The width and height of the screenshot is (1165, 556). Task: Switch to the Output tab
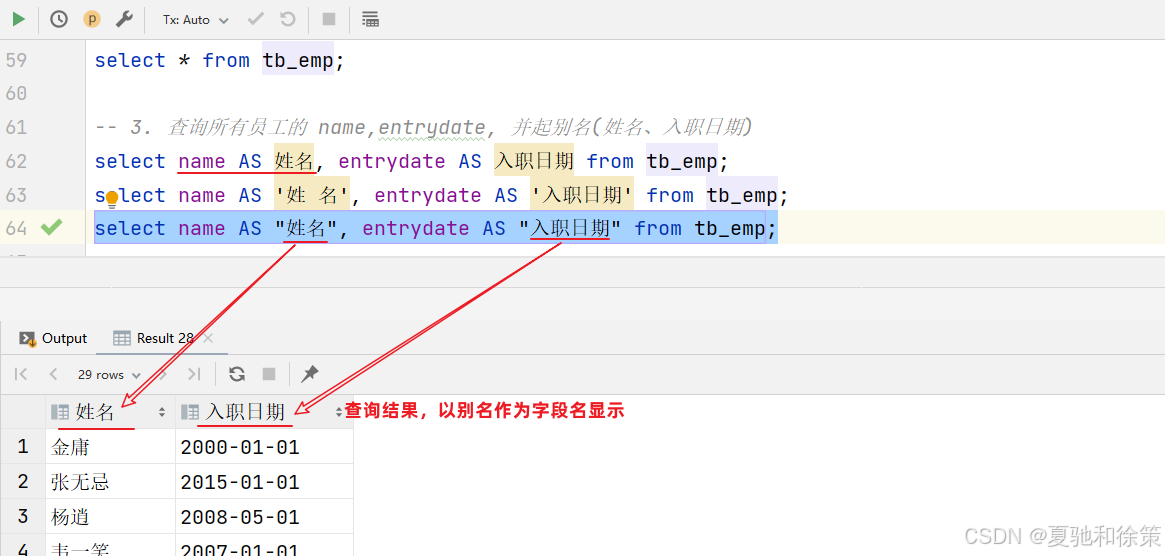click(x=53, y=338)
